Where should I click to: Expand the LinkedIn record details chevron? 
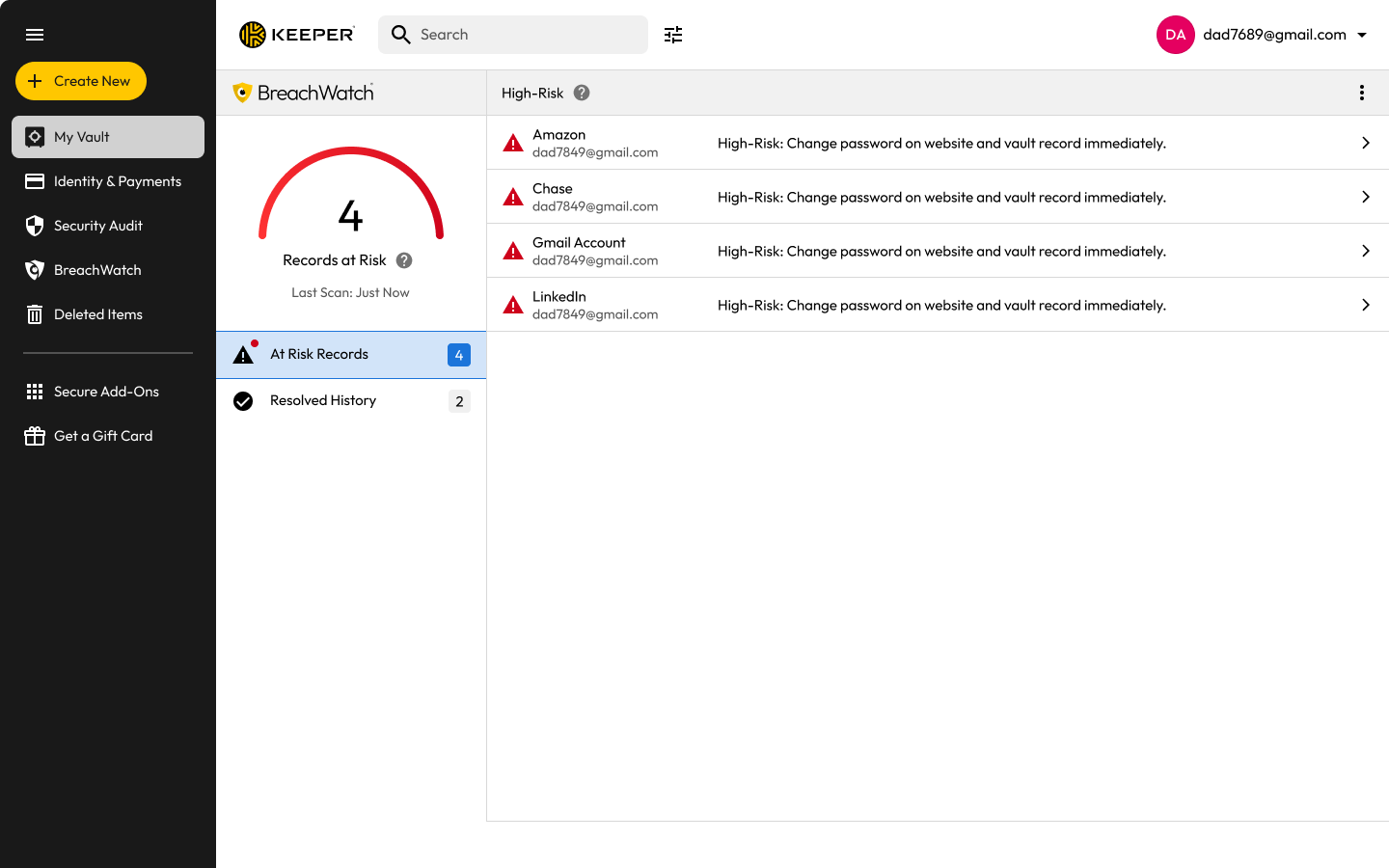[1366, 304]
